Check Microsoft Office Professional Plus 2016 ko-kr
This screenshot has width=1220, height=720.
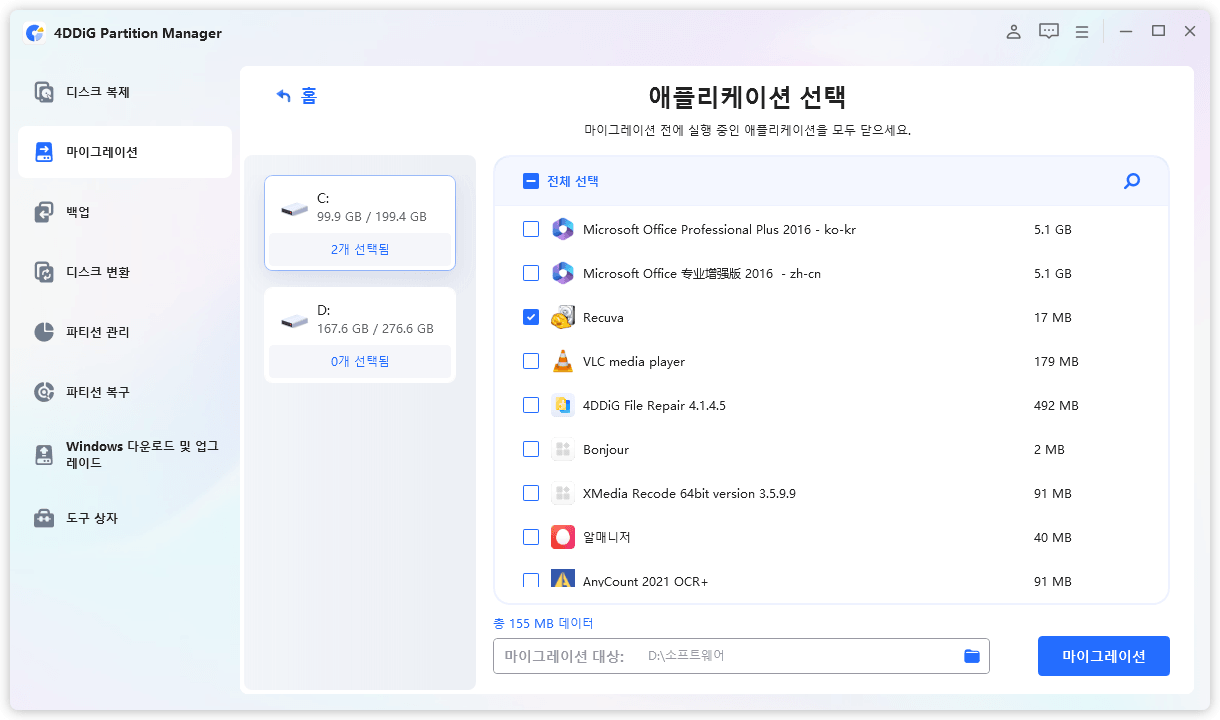pos(531,229)
